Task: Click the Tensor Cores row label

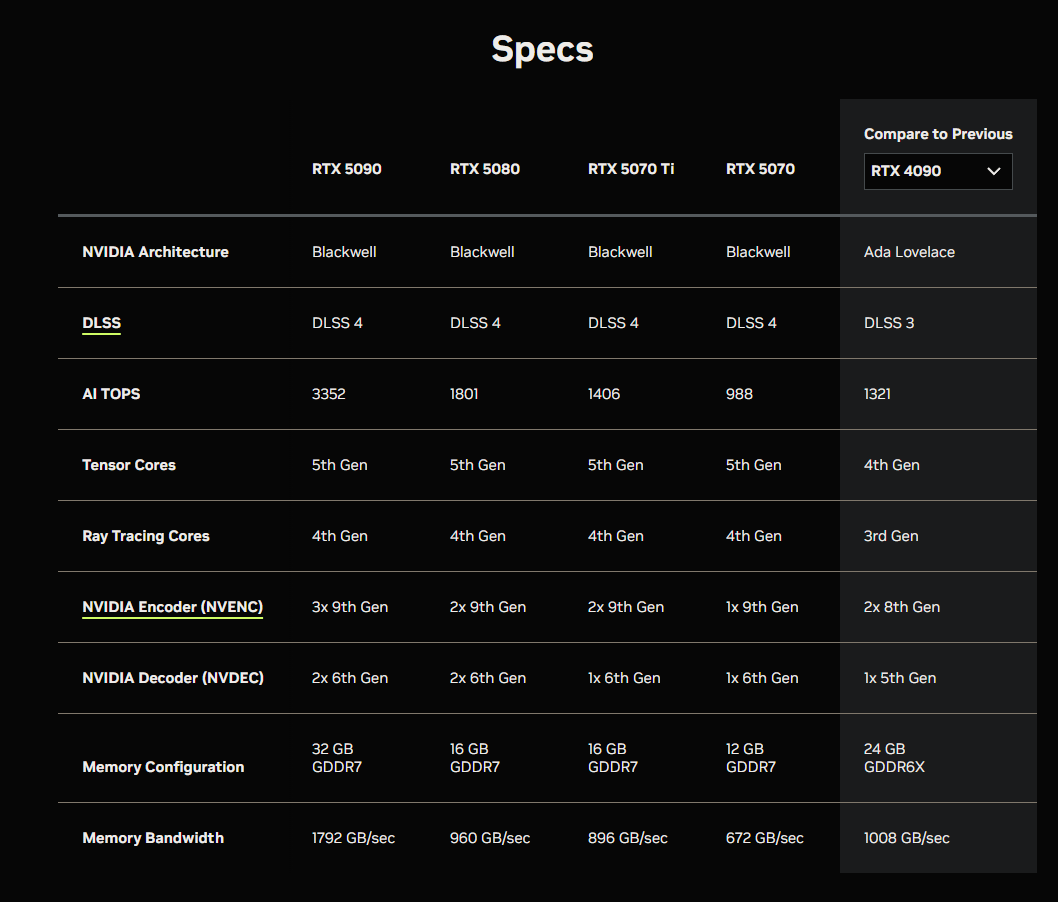Action: pos(129,465)
